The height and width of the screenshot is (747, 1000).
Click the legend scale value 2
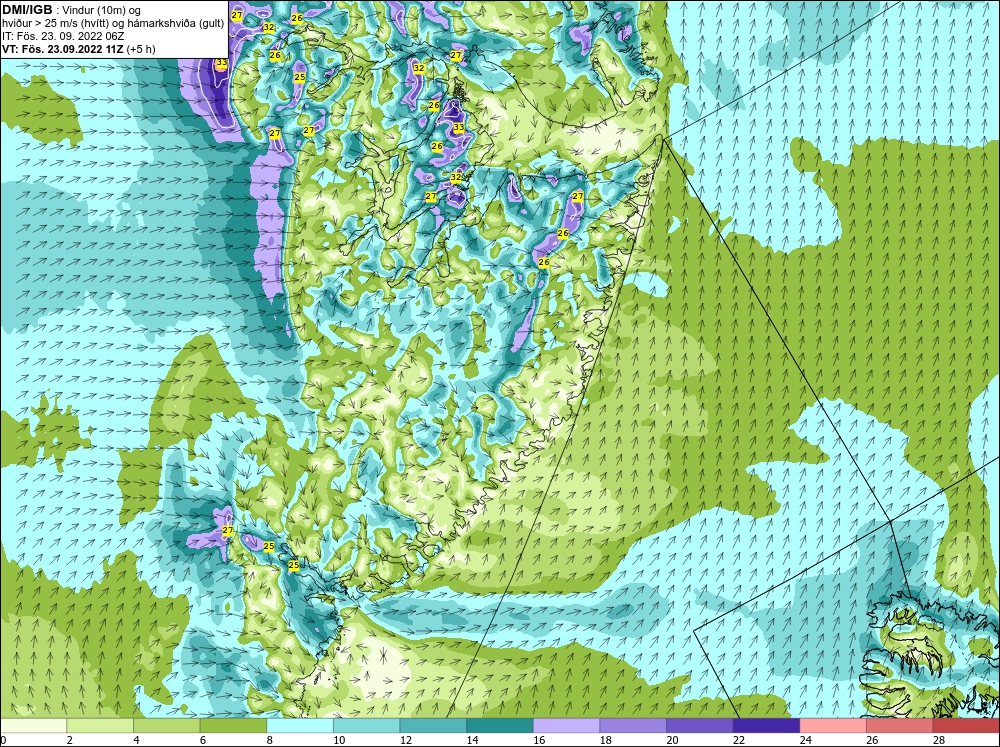[x=70, y=740]
